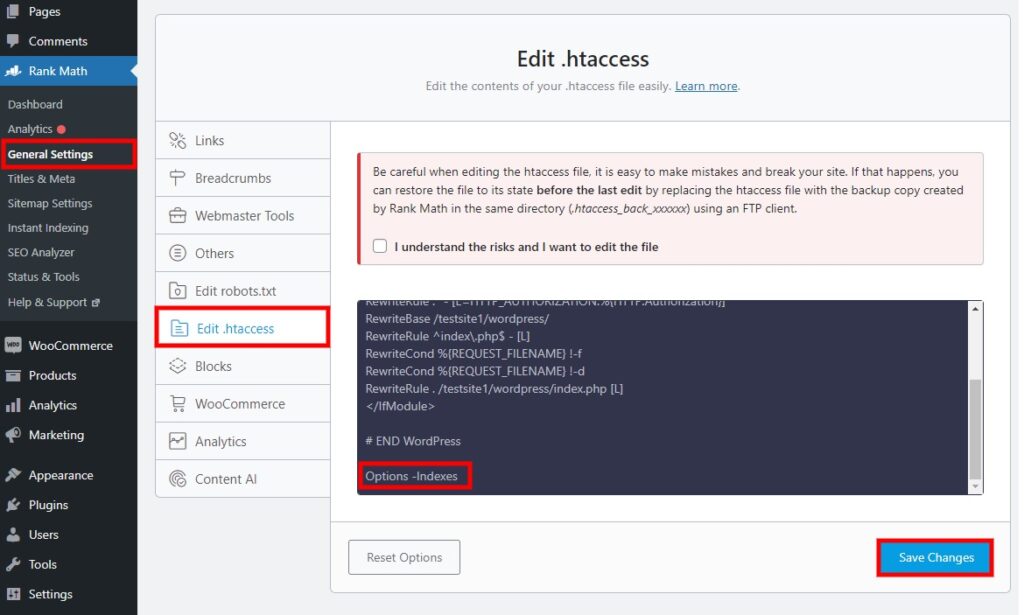Select the Others tab
The width and height of the screenshot is (1024, 615).
(x=243, y=253)
